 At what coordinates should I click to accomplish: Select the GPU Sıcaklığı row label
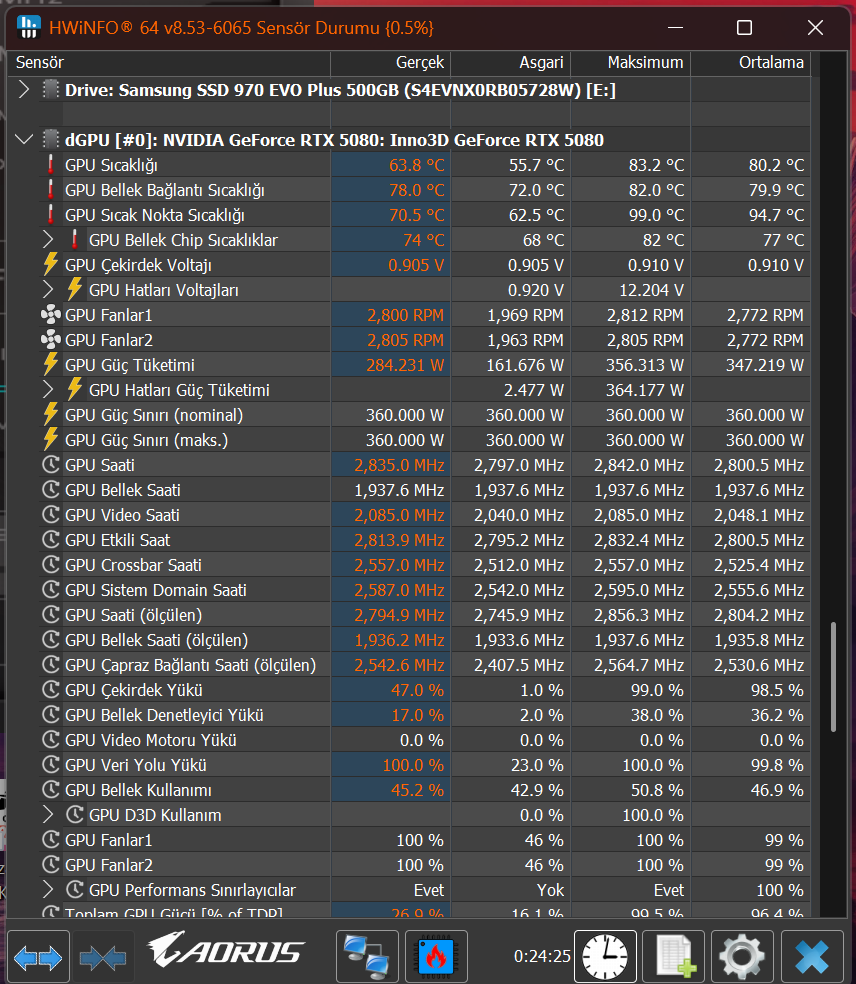(111, 165)
